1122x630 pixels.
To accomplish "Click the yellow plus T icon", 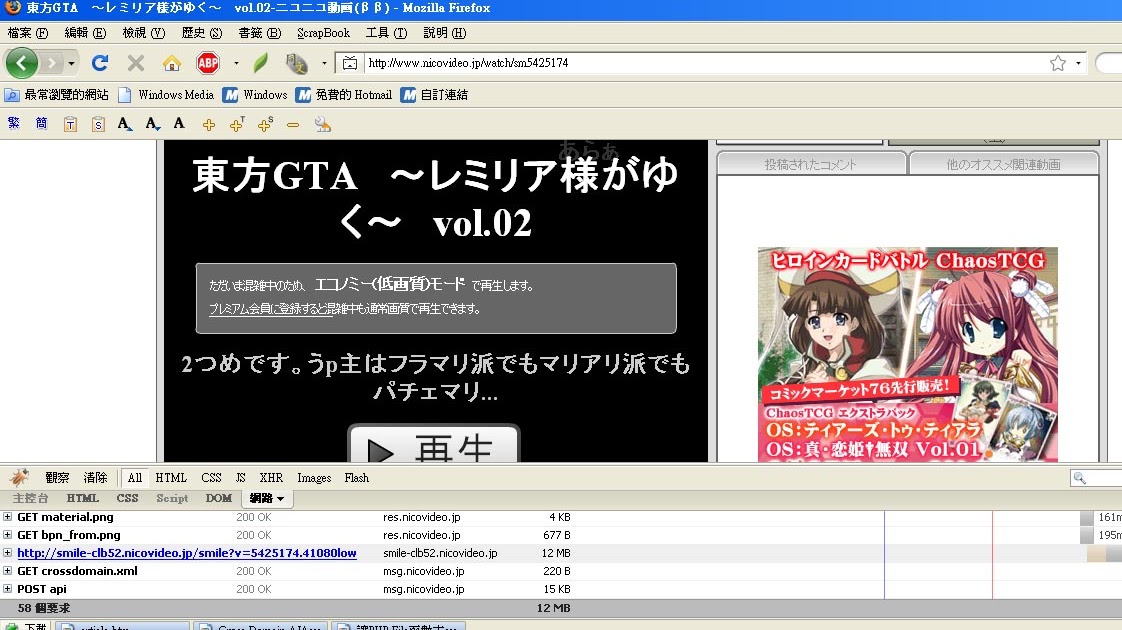I will coord(237,125).
